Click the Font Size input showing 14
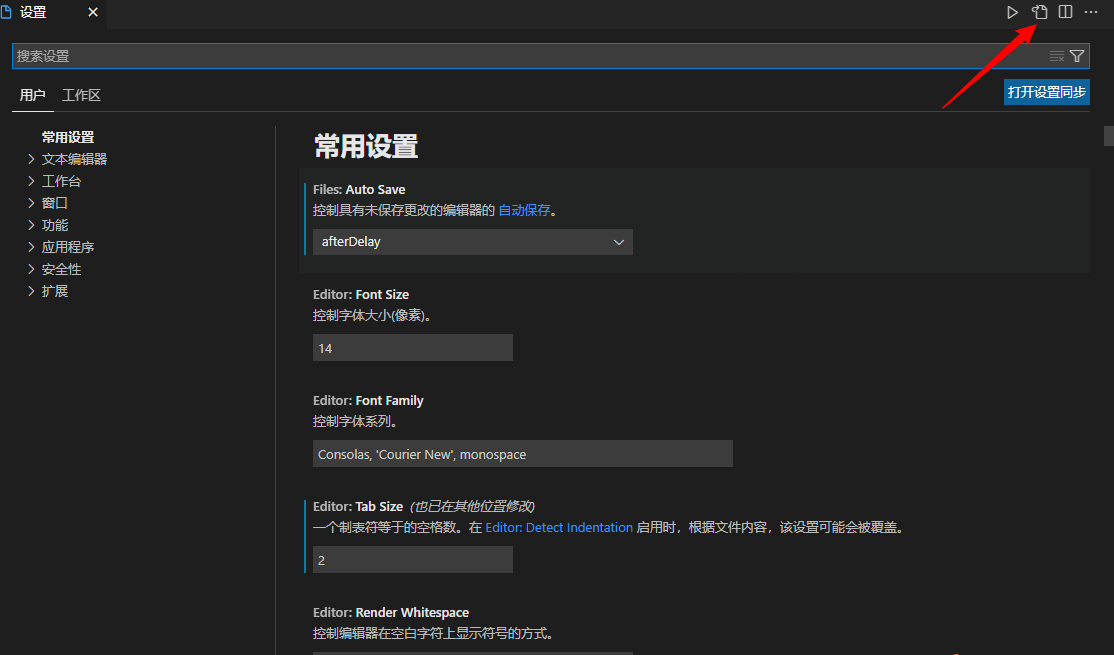The height and width of the screenshot is (655, 1114). pos(413,348)
